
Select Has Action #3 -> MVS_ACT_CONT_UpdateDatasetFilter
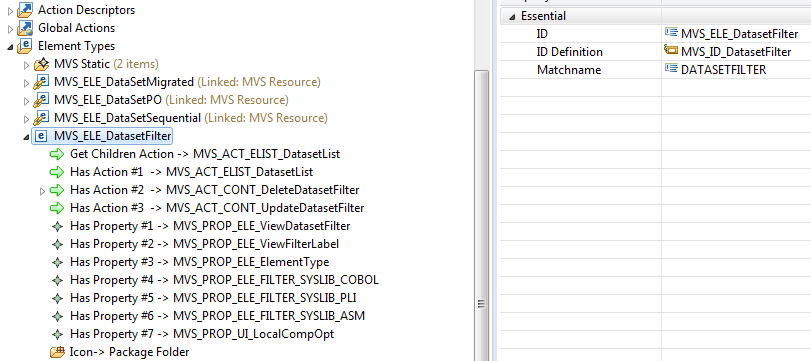(x=217, y=208)
